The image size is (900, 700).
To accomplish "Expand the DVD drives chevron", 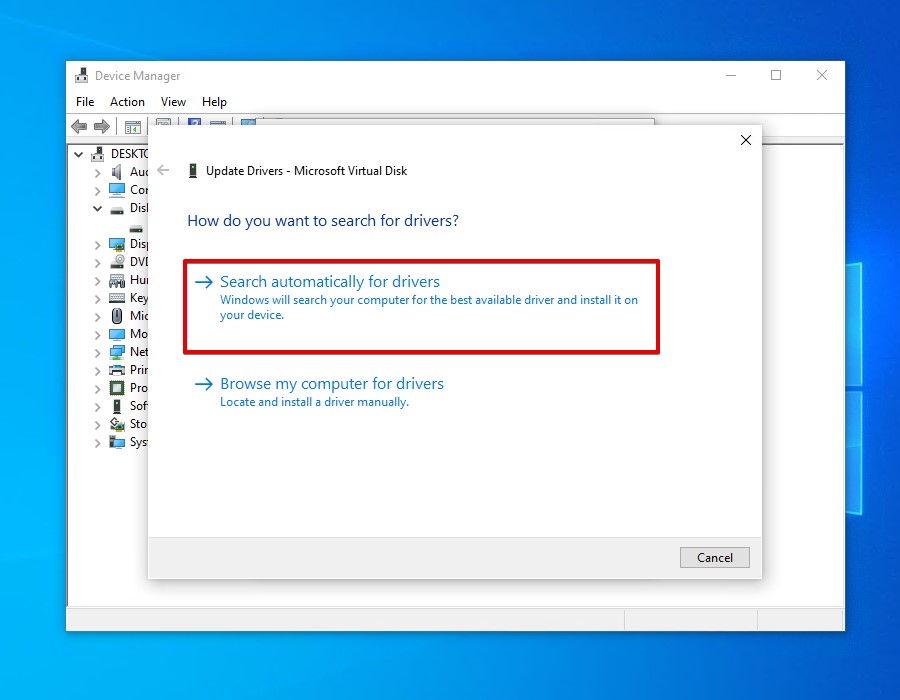I will pos(98,263).
